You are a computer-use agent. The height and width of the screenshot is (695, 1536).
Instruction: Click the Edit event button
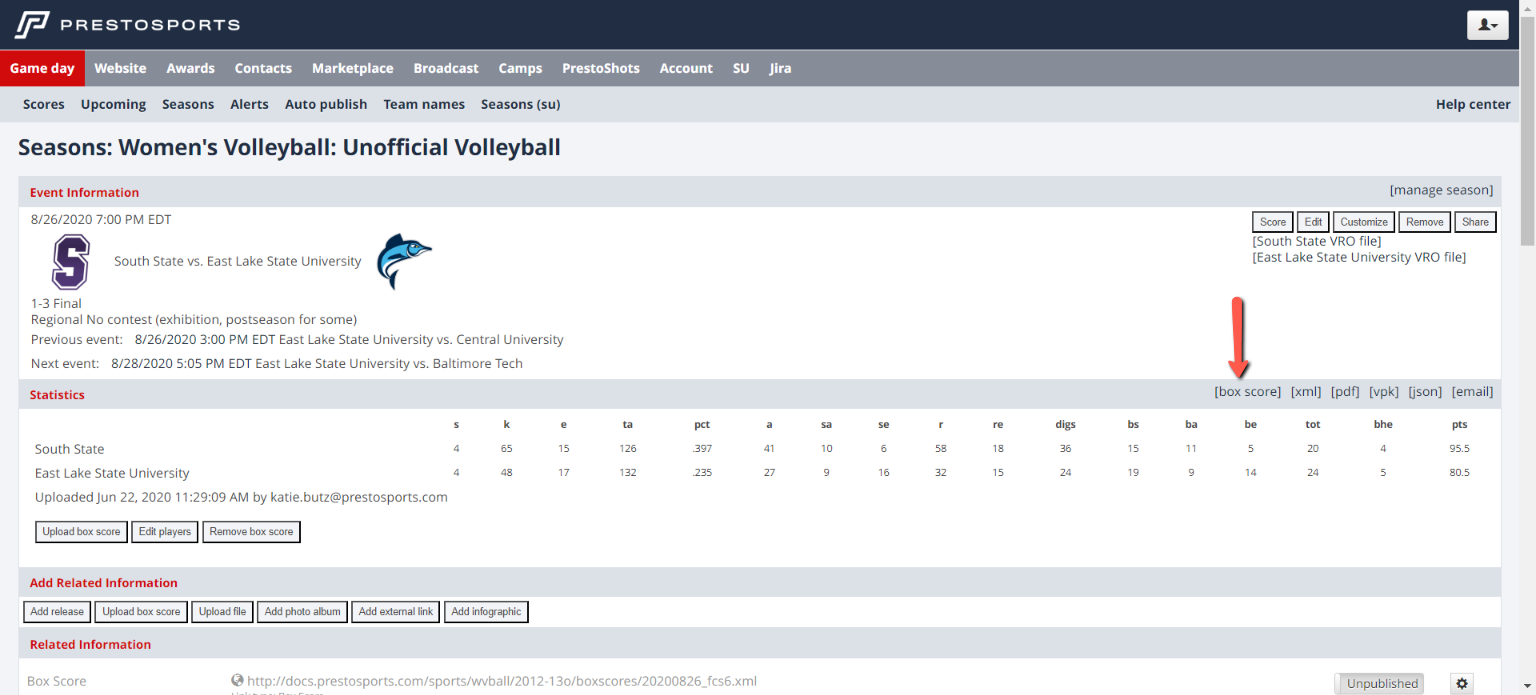(1313, 222)
